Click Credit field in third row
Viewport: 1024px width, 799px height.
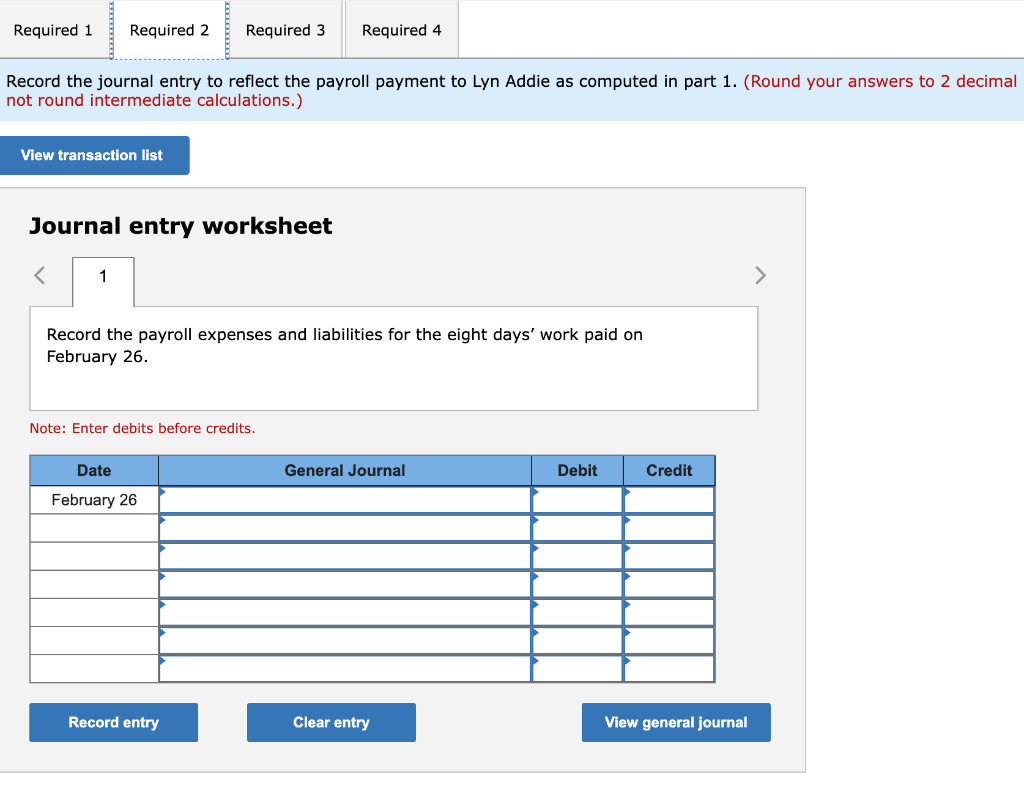[x=669, y=556]
